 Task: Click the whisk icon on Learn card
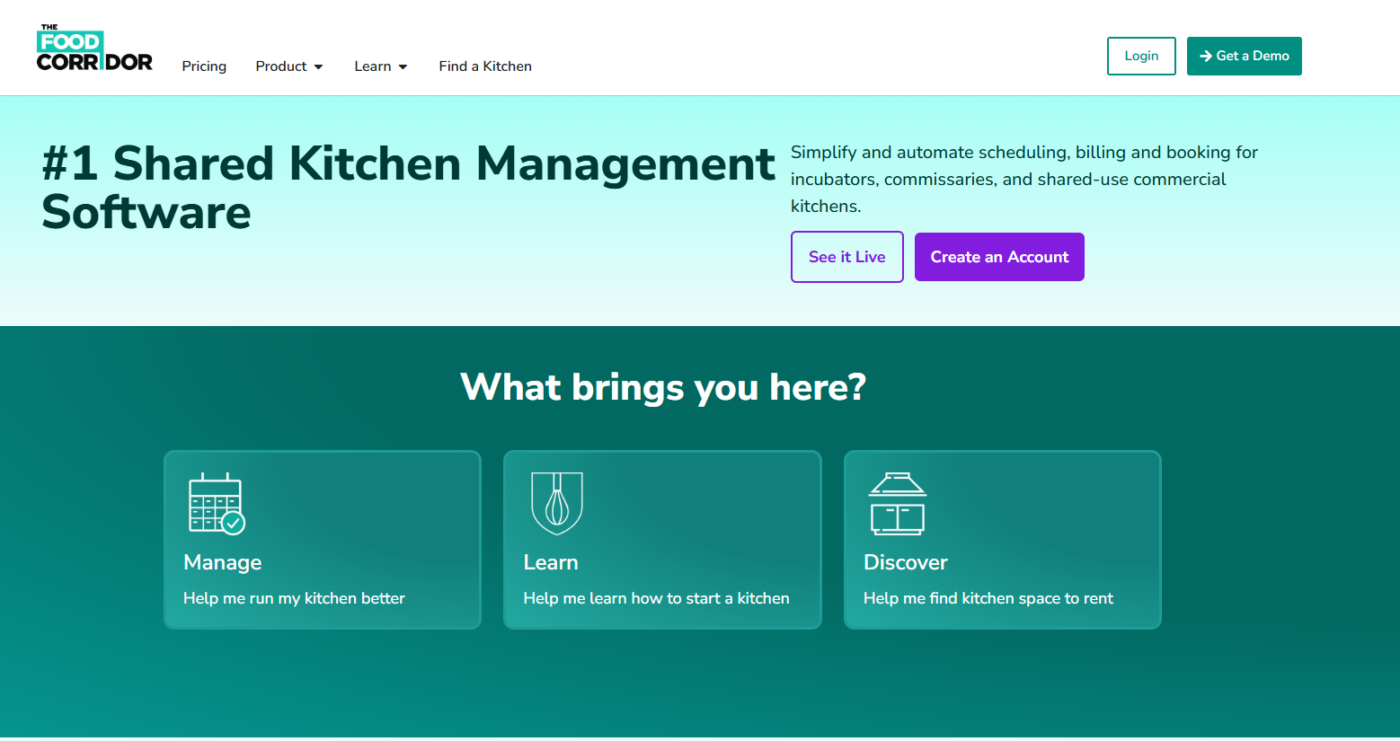coord(557,503)
